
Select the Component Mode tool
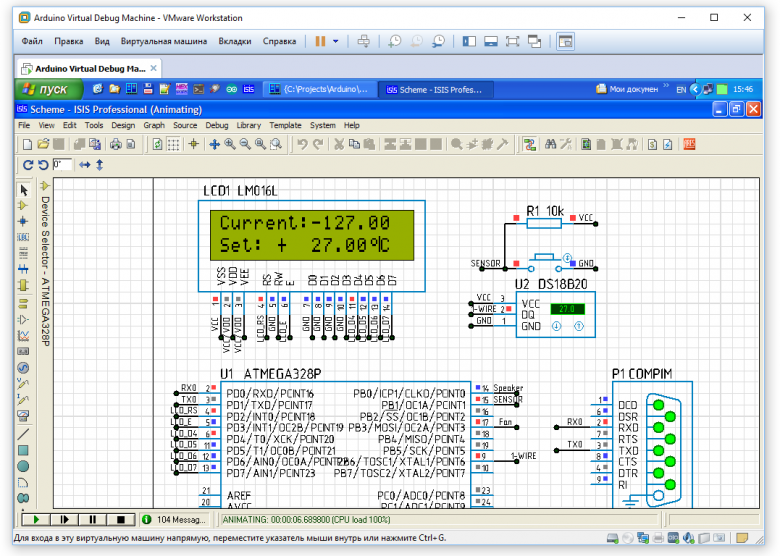23,205
